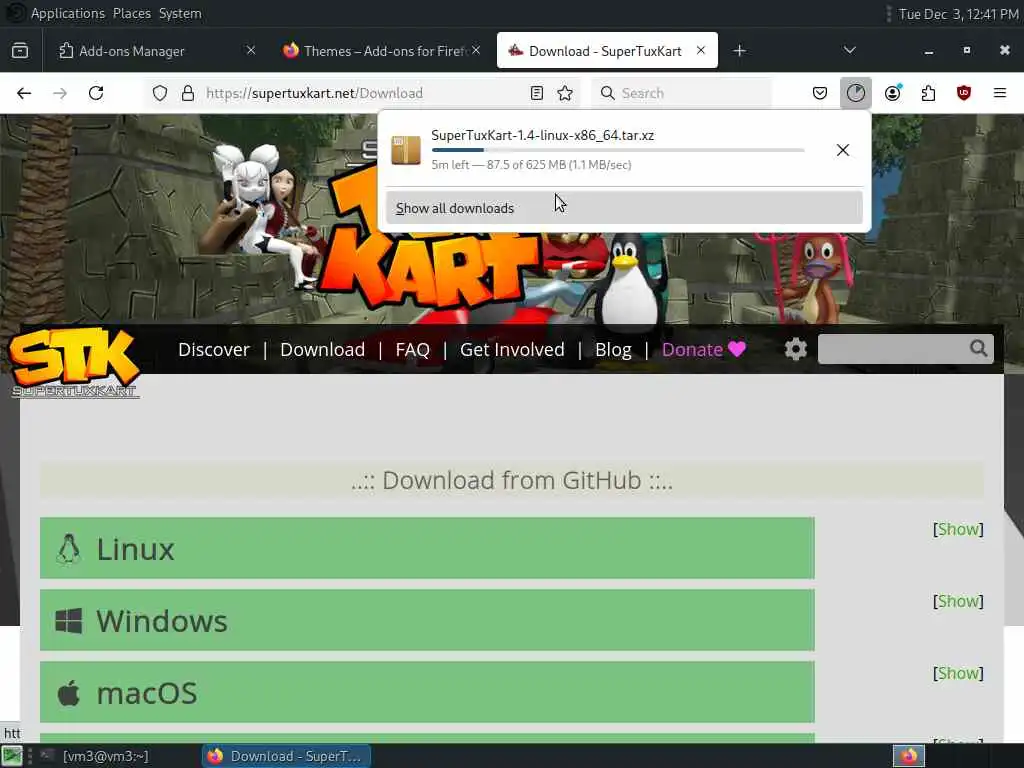Click the site search magnifier icon
This screenshot has height=768, width=1024.
point(978,349)
